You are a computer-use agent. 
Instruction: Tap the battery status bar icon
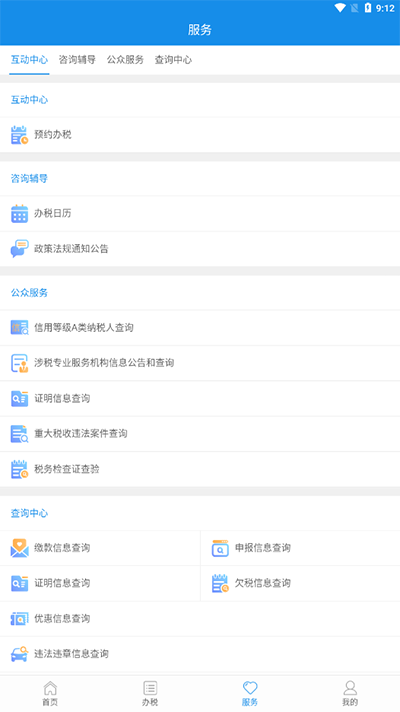(x=368, y=8)
